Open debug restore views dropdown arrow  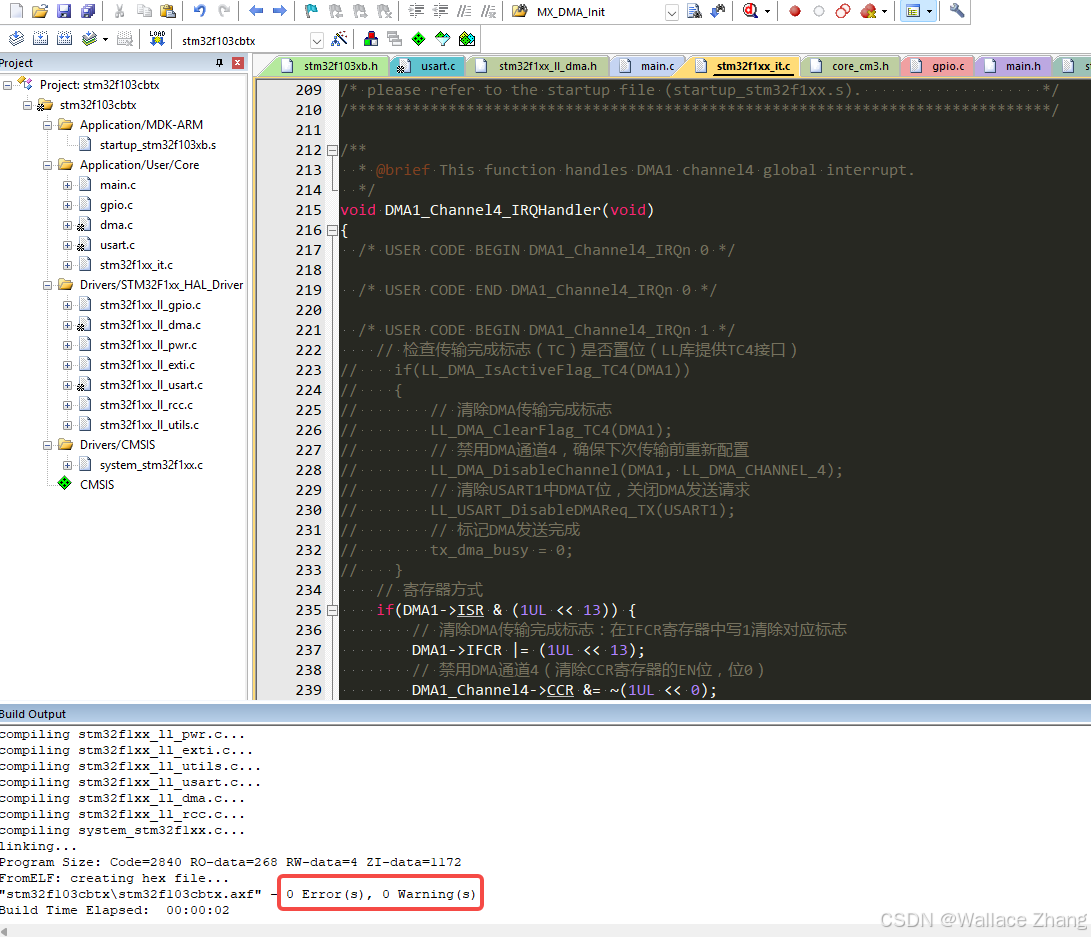767,11
